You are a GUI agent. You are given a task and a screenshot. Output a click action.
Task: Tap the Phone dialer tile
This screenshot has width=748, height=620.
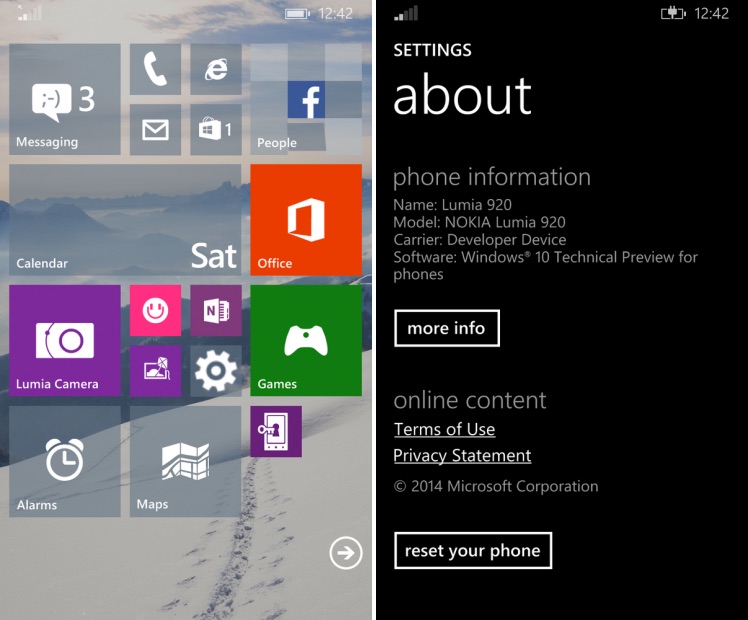156,70
